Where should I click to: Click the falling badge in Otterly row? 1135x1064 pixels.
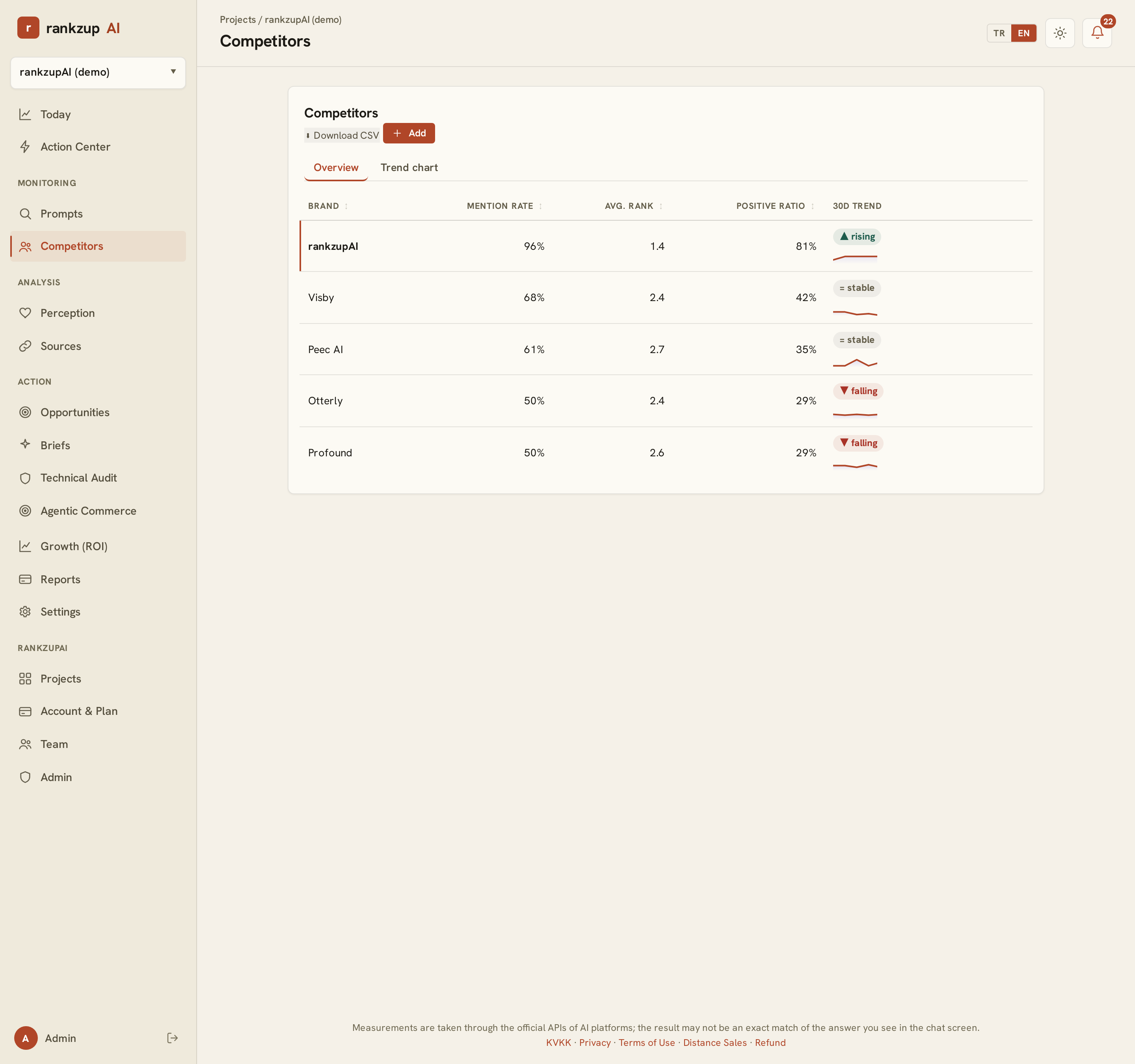point(858,391)
